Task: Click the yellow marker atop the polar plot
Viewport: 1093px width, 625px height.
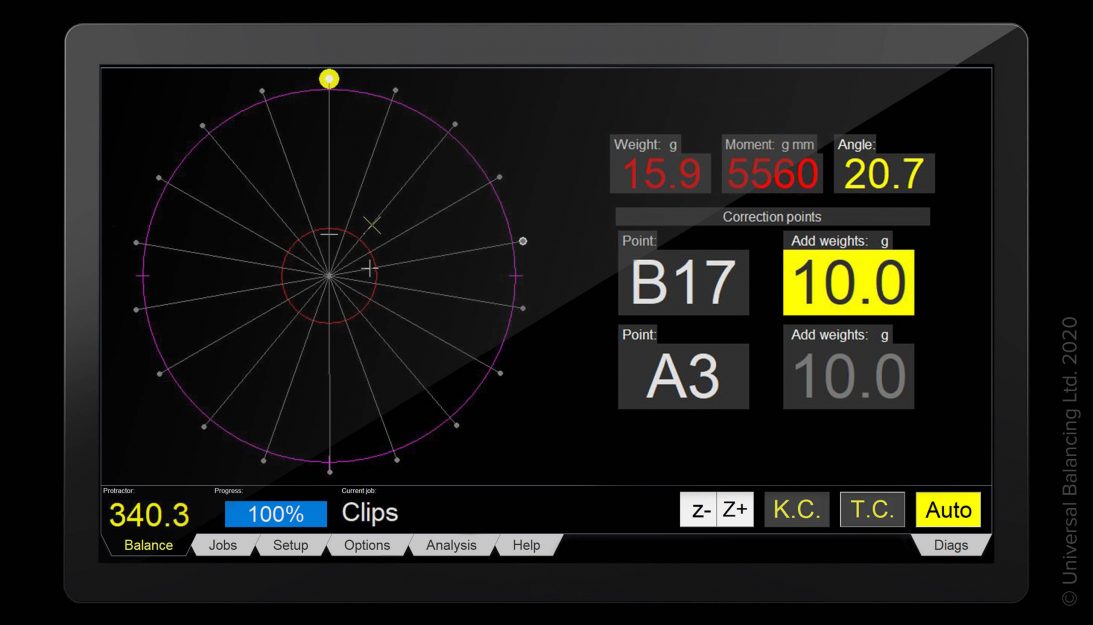Action: pos(329,78)
